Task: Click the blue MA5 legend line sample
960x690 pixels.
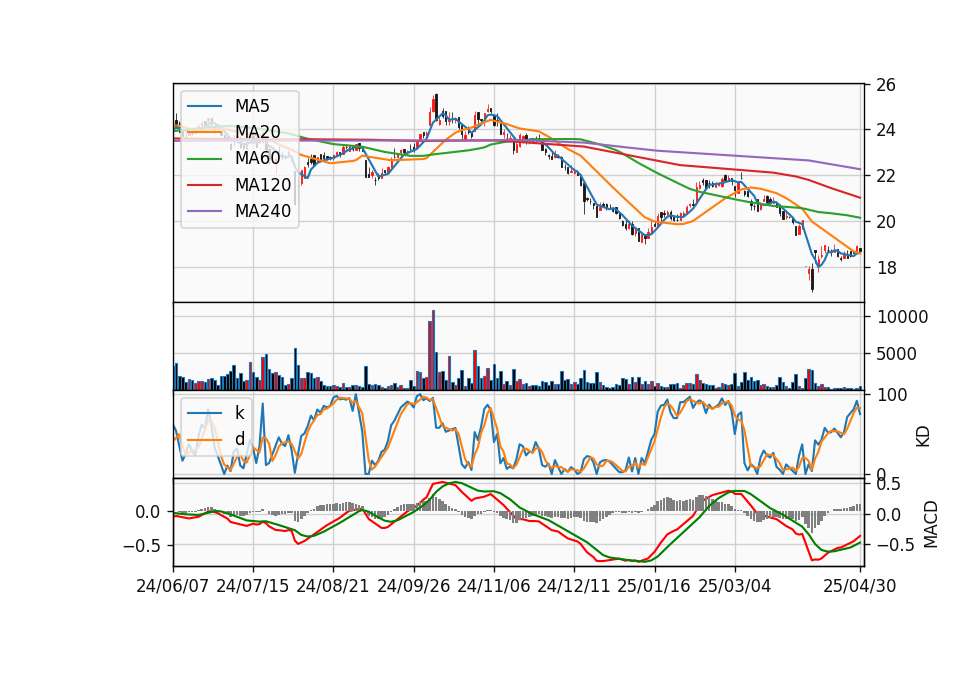Action: pyautogui.click(x=204, y=106)
